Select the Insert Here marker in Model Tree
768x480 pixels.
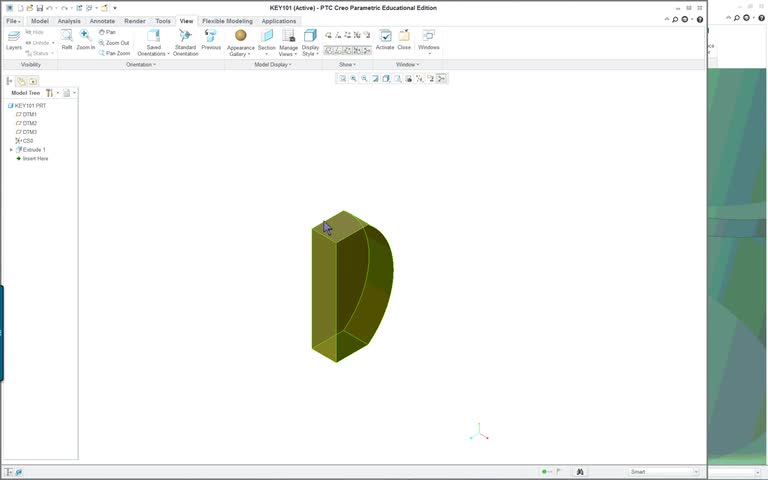pos(32,159)
